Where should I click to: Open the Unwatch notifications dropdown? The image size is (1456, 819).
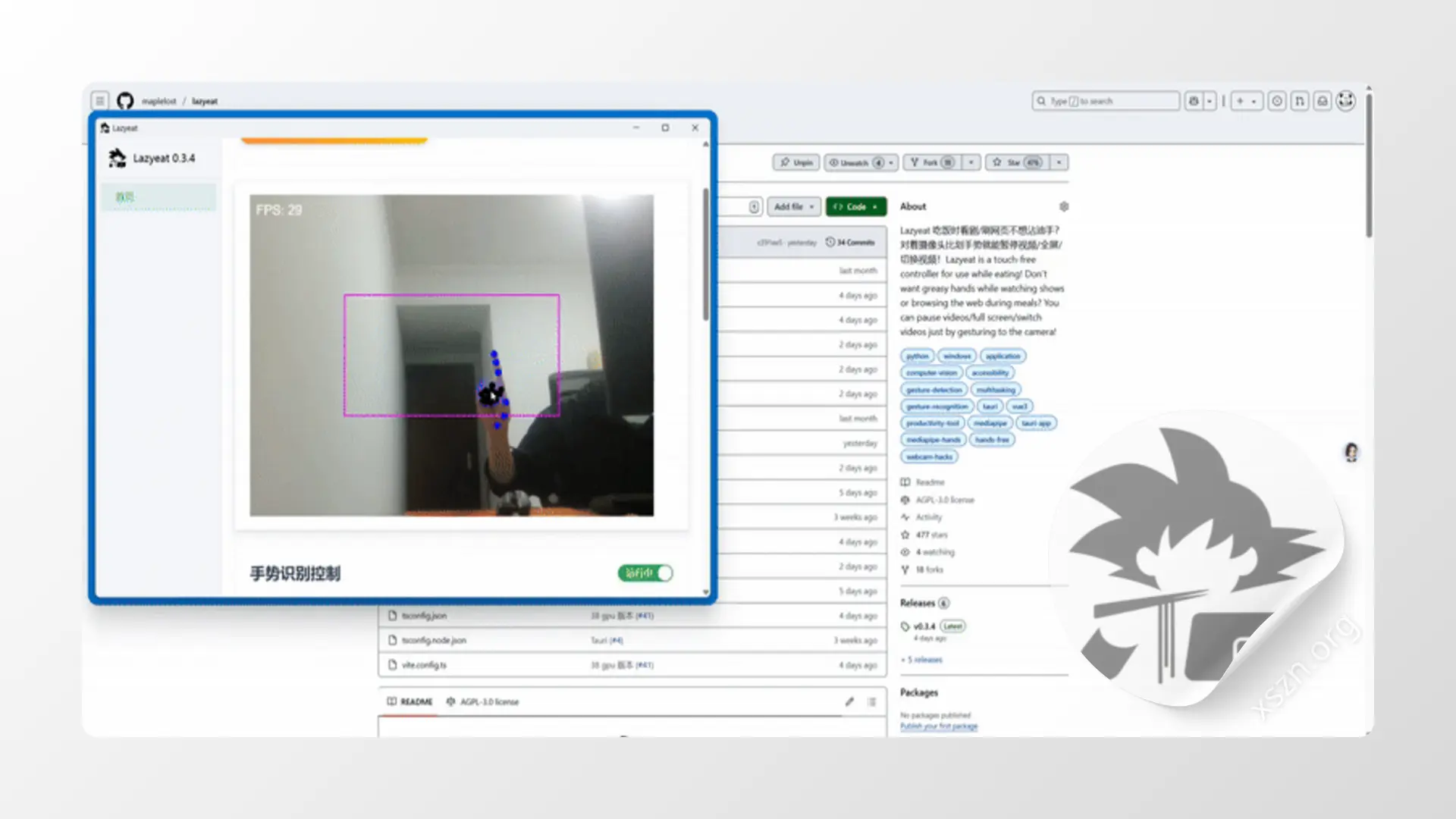[x=861, y=162]
